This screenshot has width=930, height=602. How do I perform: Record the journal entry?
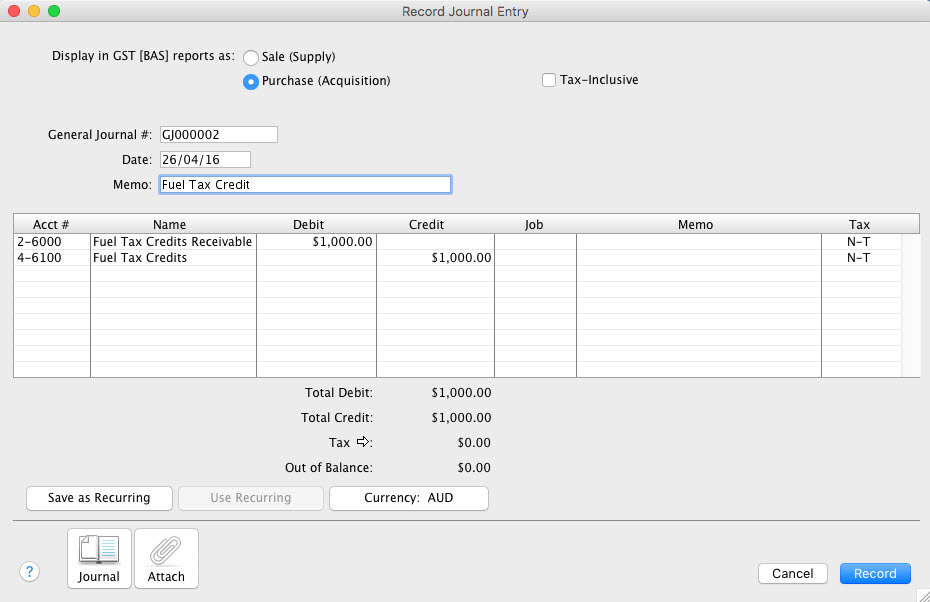point(874,573)
